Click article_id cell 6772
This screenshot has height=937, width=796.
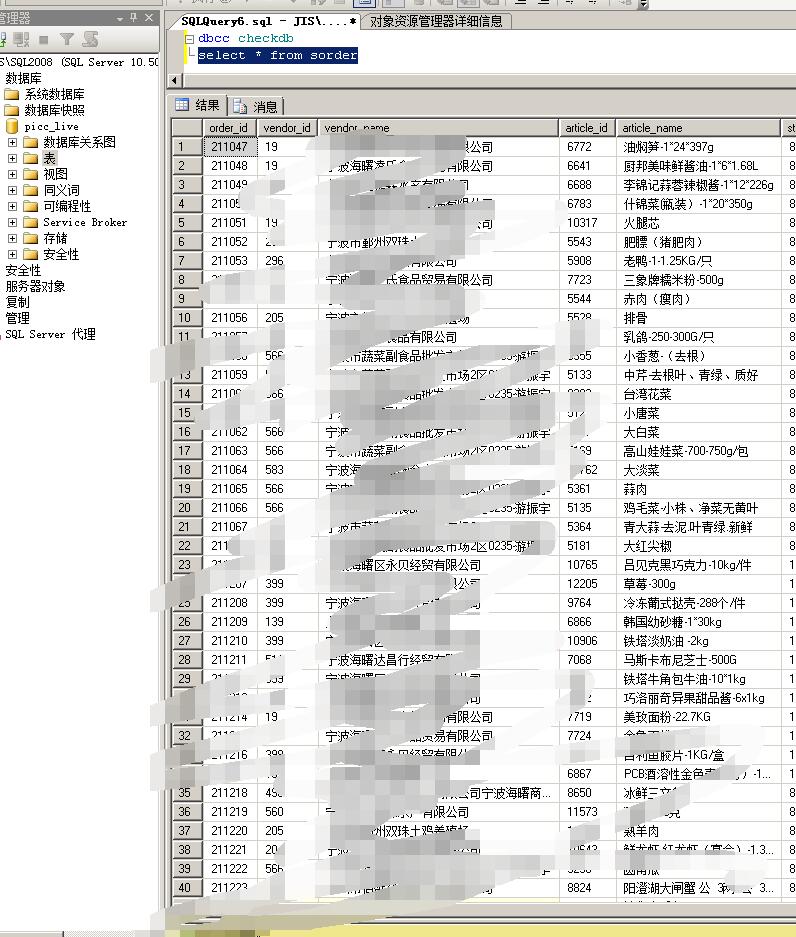pos(587,146)
